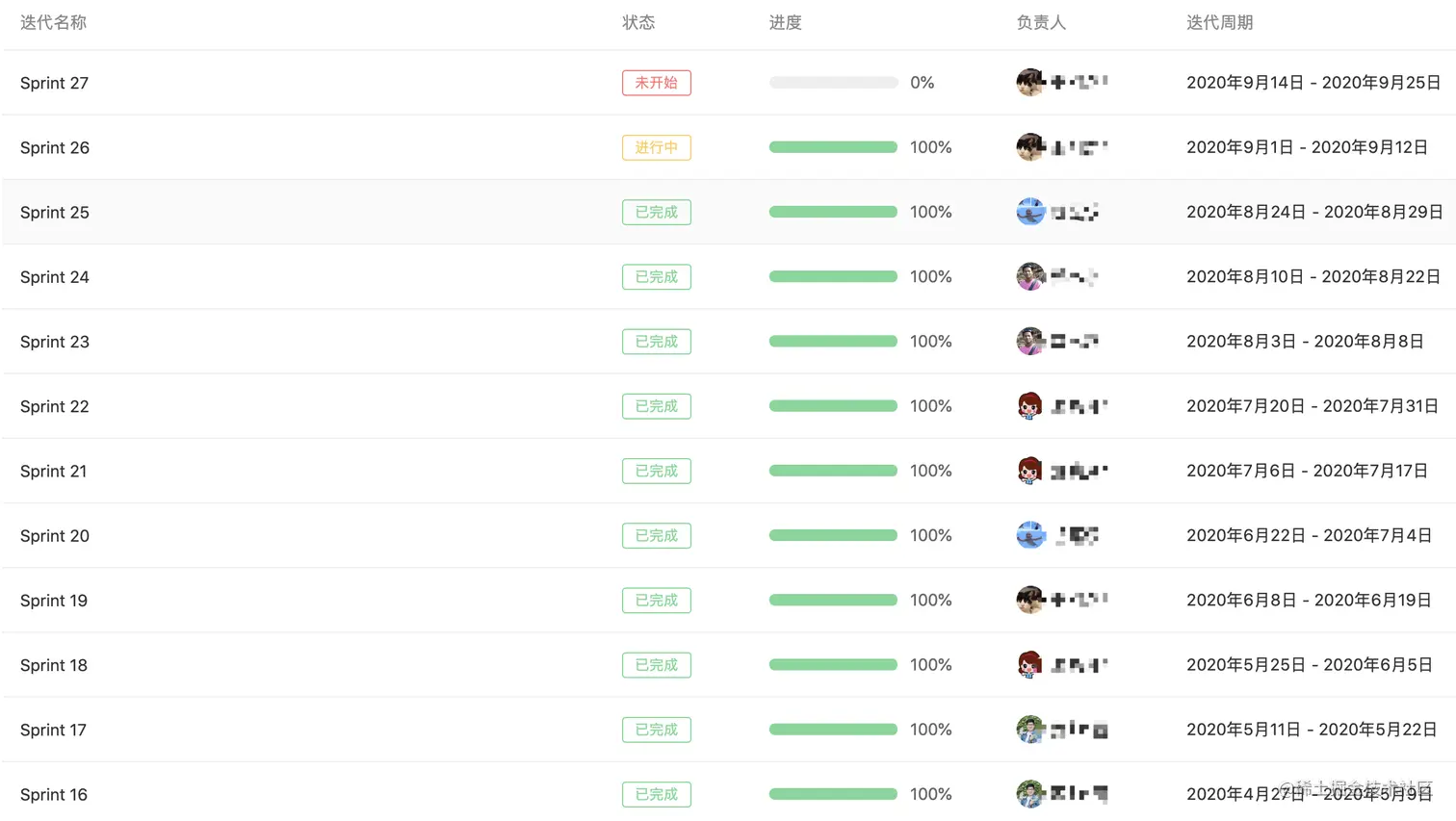Click the 状态 column header

(x=638, y=22)
